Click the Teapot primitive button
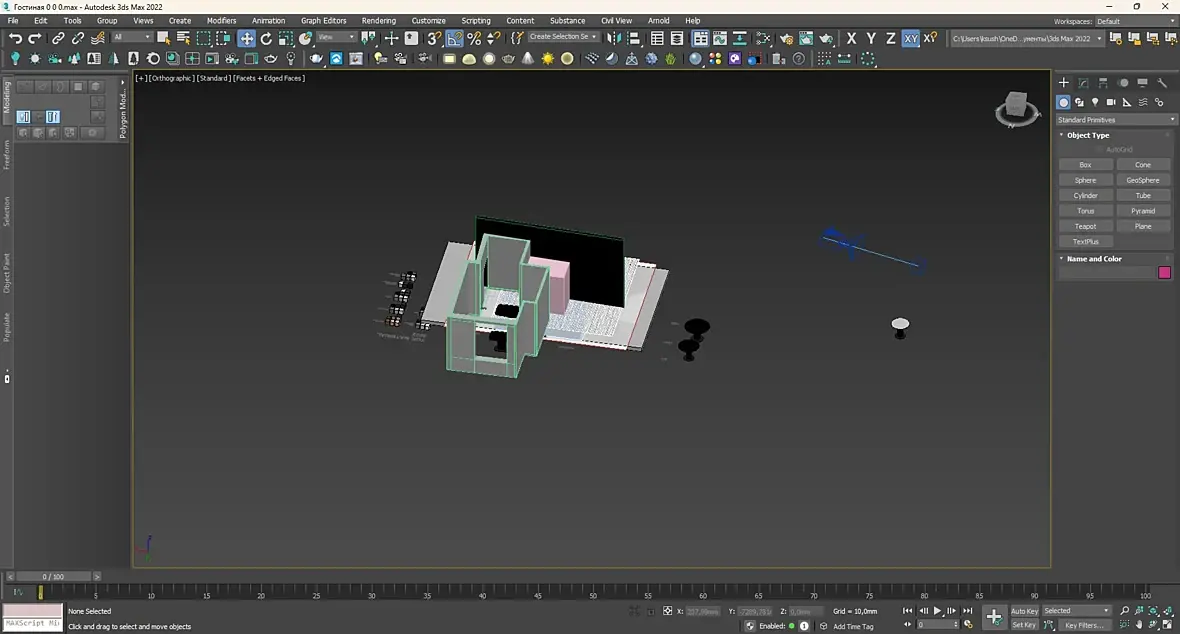The width and height of the screenshot is (1180, 634). click(x=1085, y=226)
